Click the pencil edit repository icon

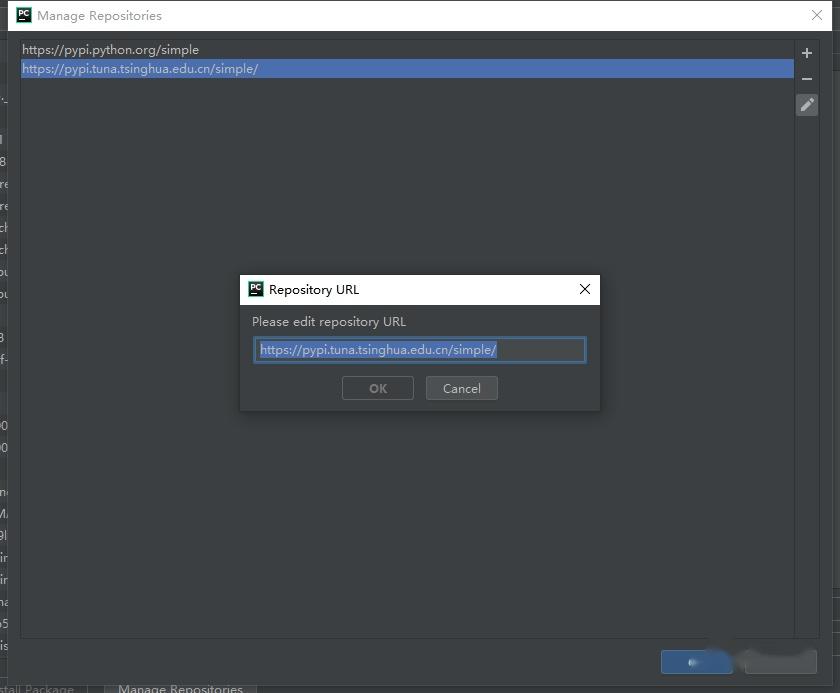point(807,105)
